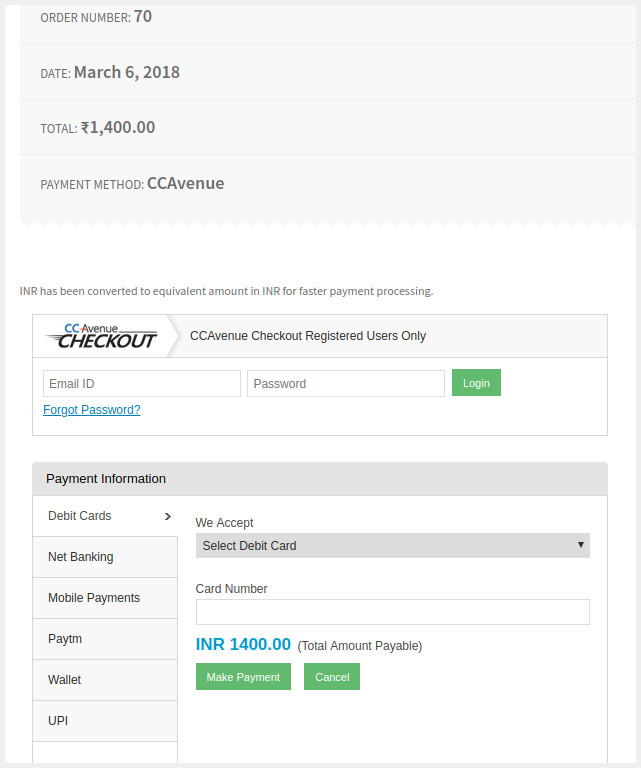Open the Mobile Payments option
The image size is (641, 768).
[105, 598]
